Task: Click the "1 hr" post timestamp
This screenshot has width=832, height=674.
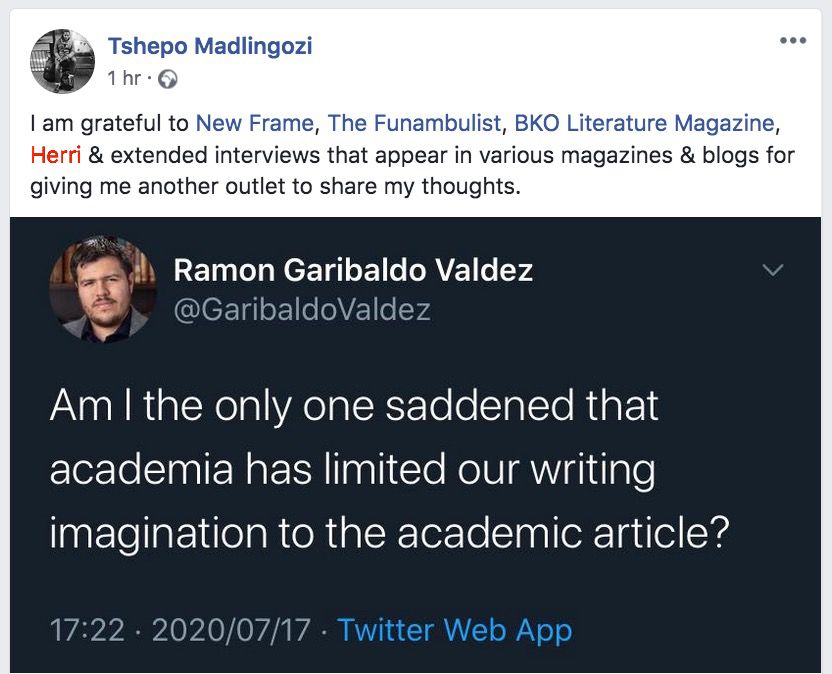Action: click(x=124, y=78)
